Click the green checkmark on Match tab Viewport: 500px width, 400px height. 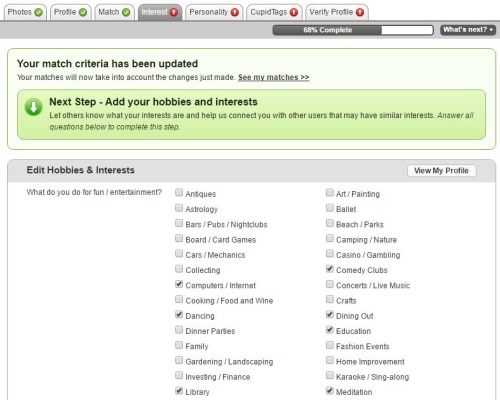tap(126, 12)
